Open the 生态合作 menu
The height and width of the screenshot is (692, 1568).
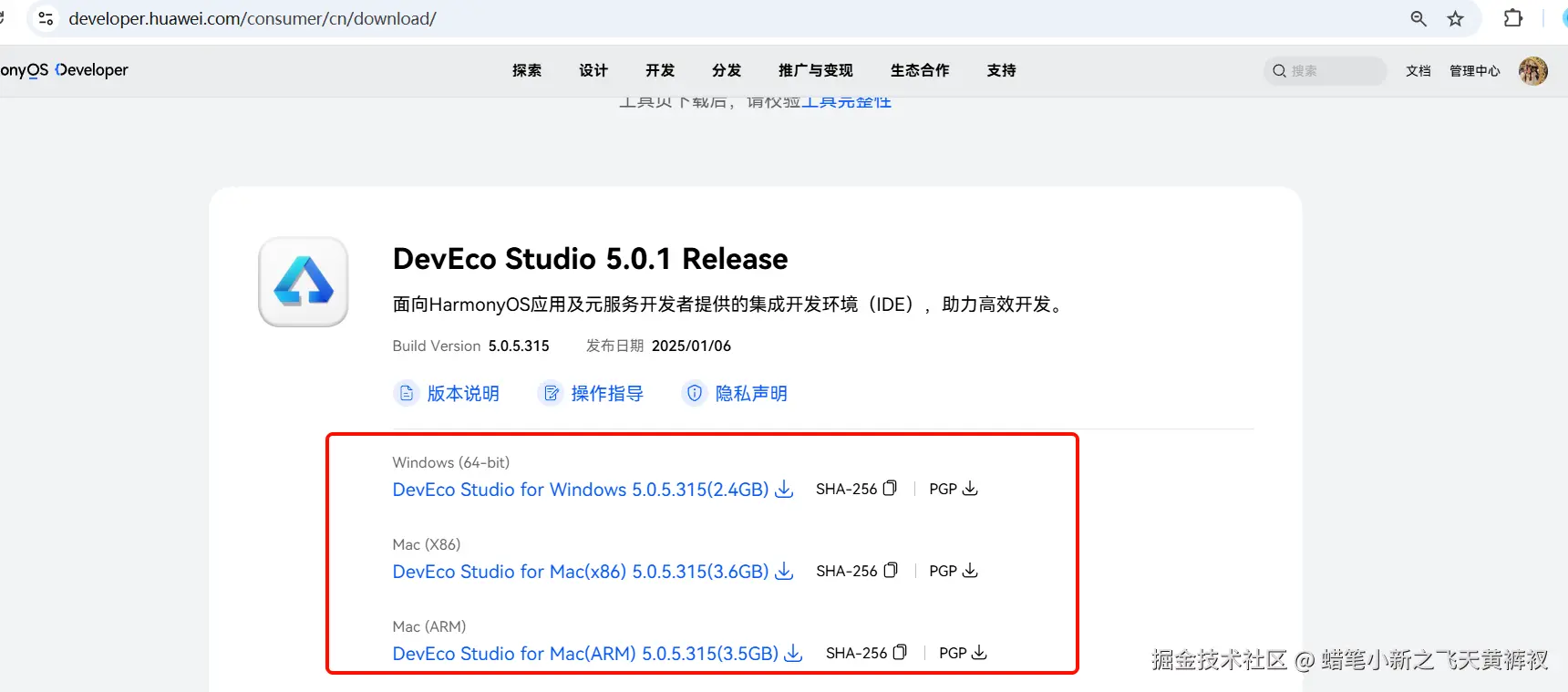click(x=920, y=70)
